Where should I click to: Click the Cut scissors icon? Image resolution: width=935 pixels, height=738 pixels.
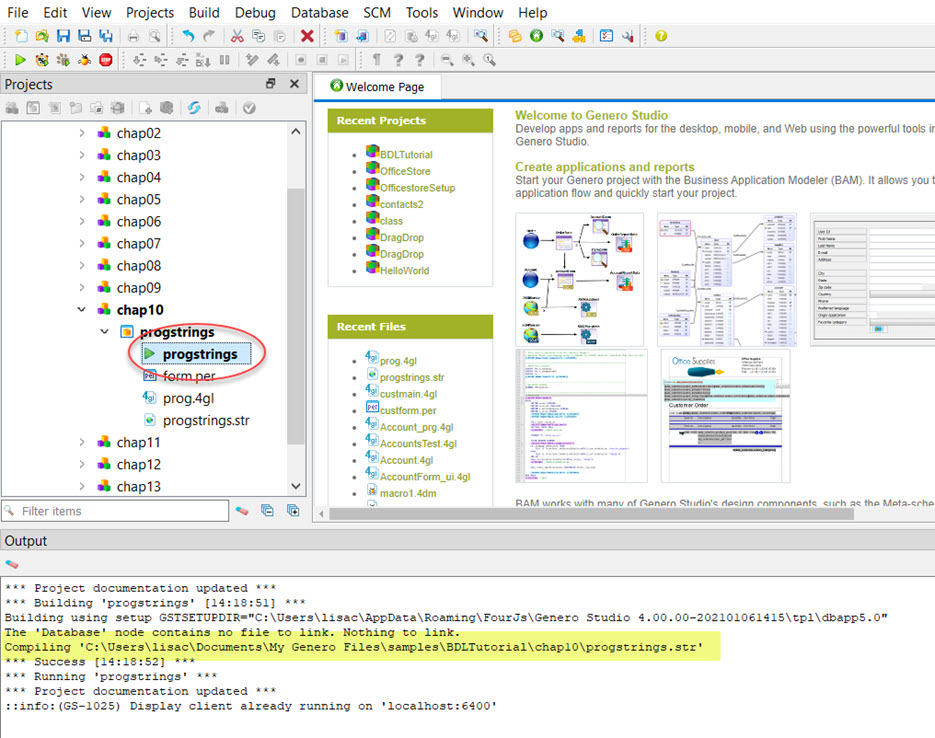[x=237, y=36]
